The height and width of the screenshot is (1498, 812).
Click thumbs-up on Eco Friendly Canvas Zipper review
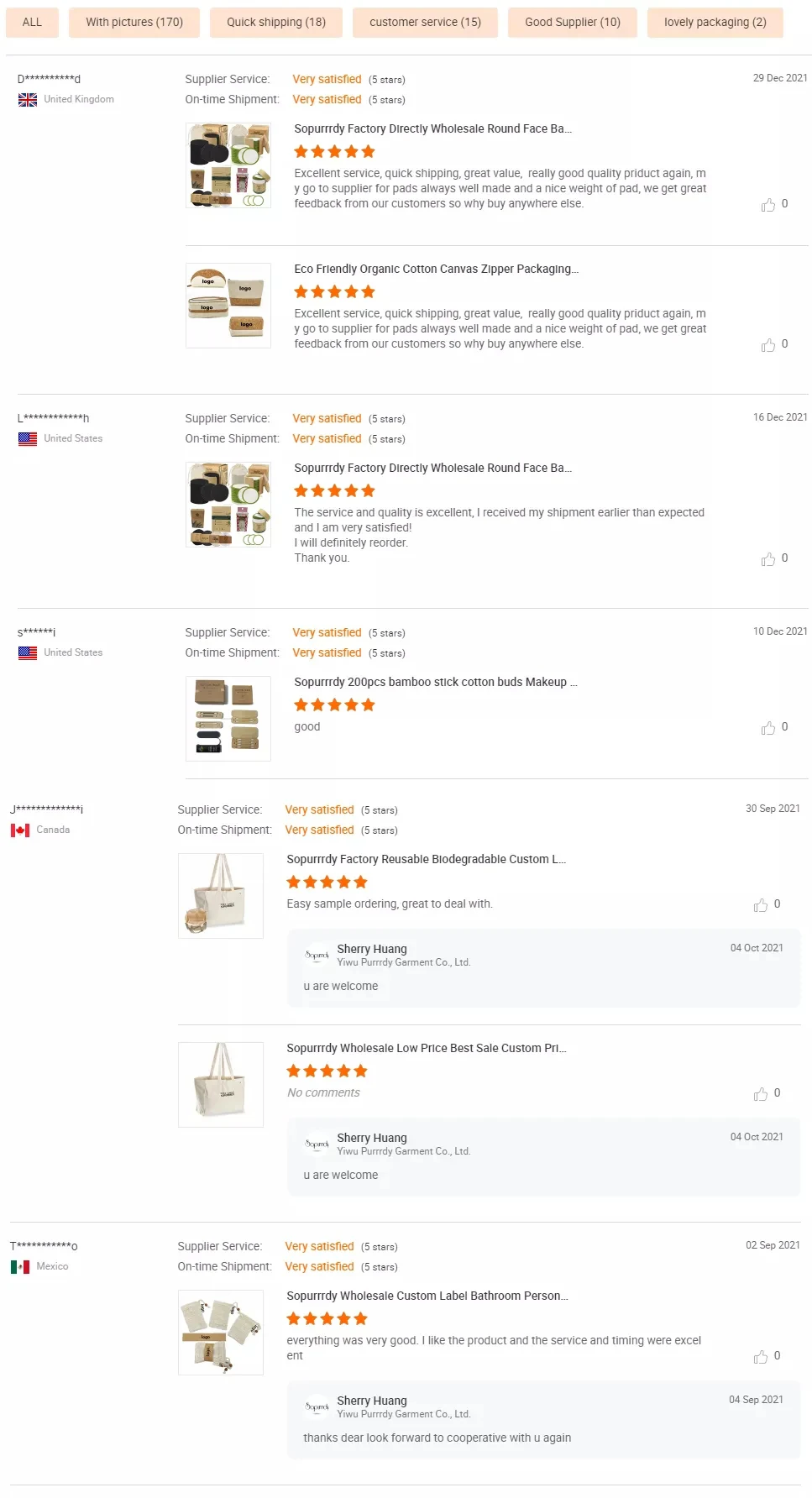tap(767, 345)
